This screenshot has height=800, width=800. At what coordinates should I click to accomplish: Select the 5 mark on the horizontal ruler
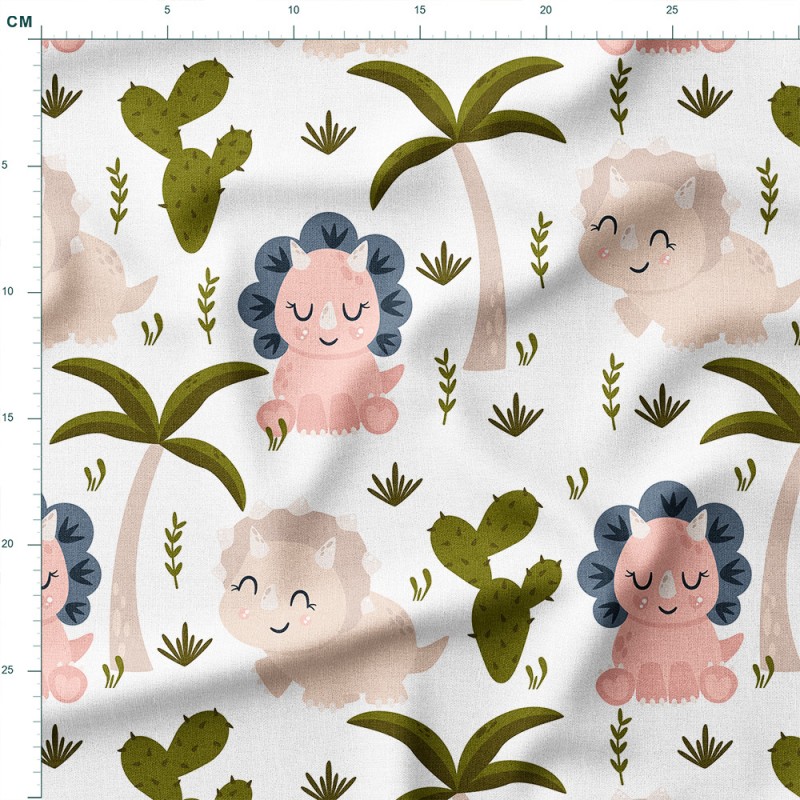tap(167, 10)
